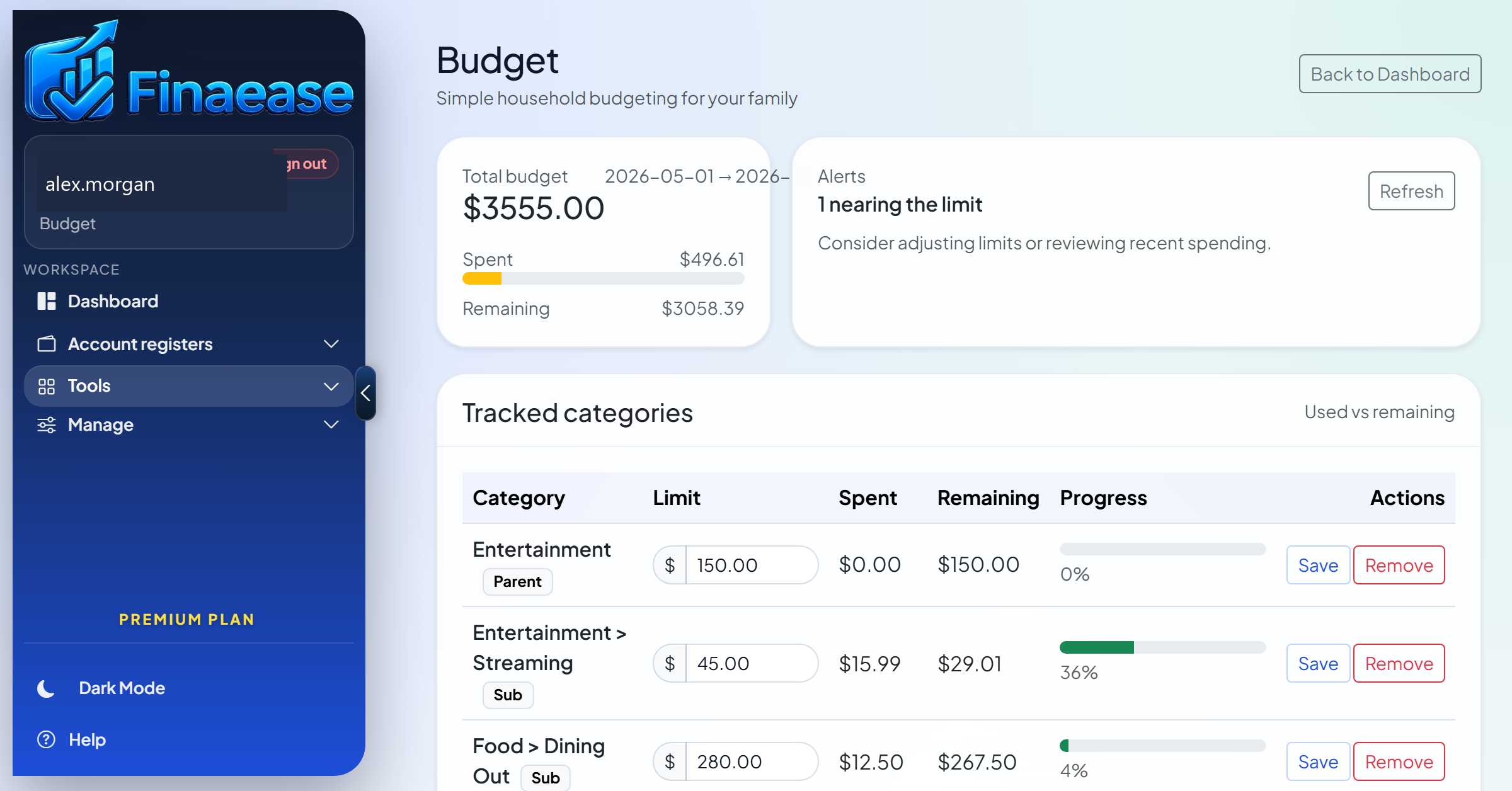The height and width of the screenshot is (791, 1512).
Task: Click Dining Out remaining value $267.50
Action: click(977, 762)
